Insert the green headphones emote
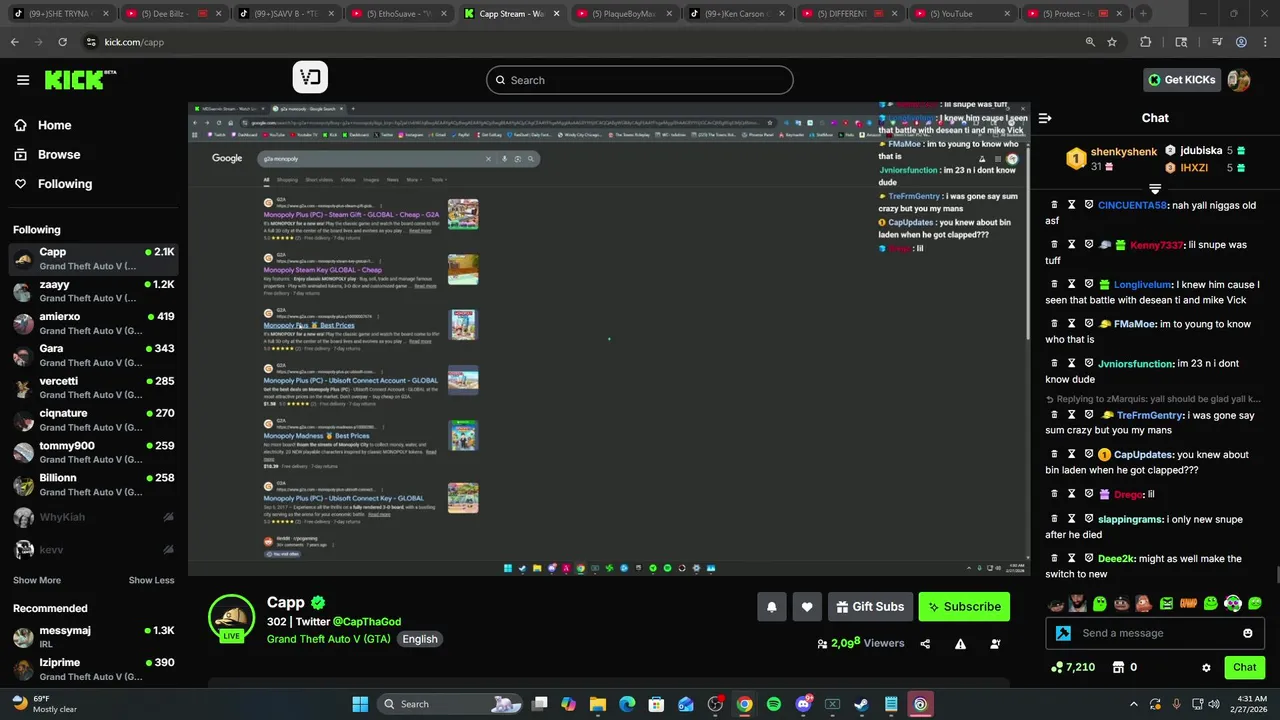Screen dimensions: 1280x720 [1233, 603]
